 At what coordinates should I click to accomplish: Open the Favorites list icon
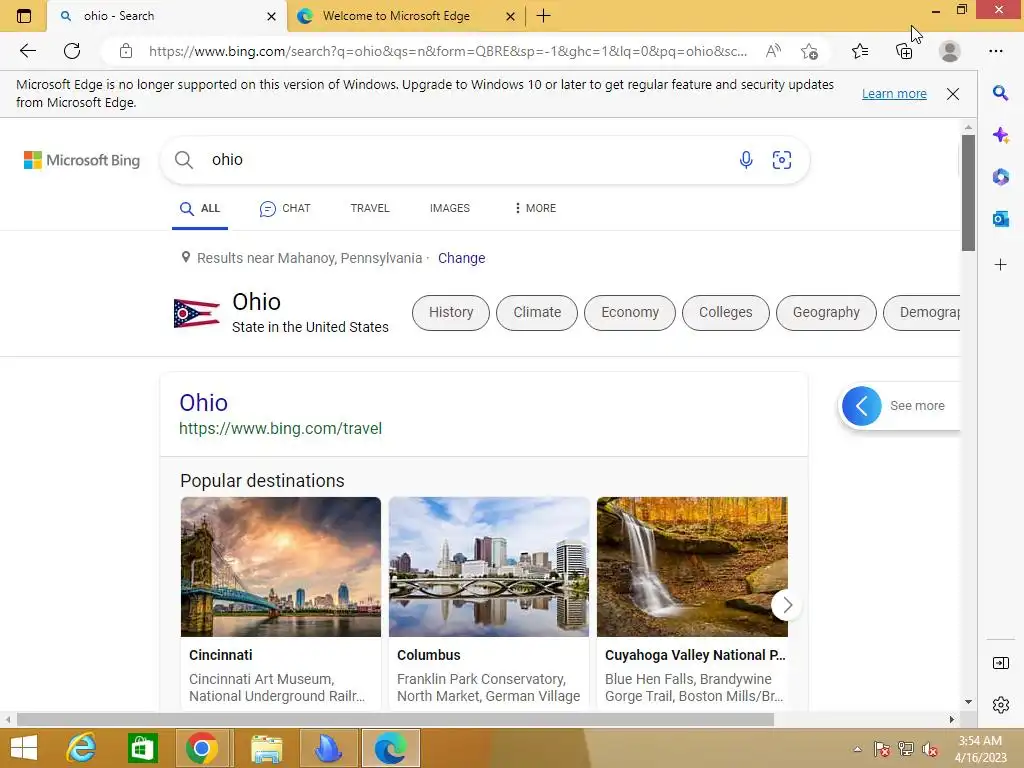[x=860, y=51]
